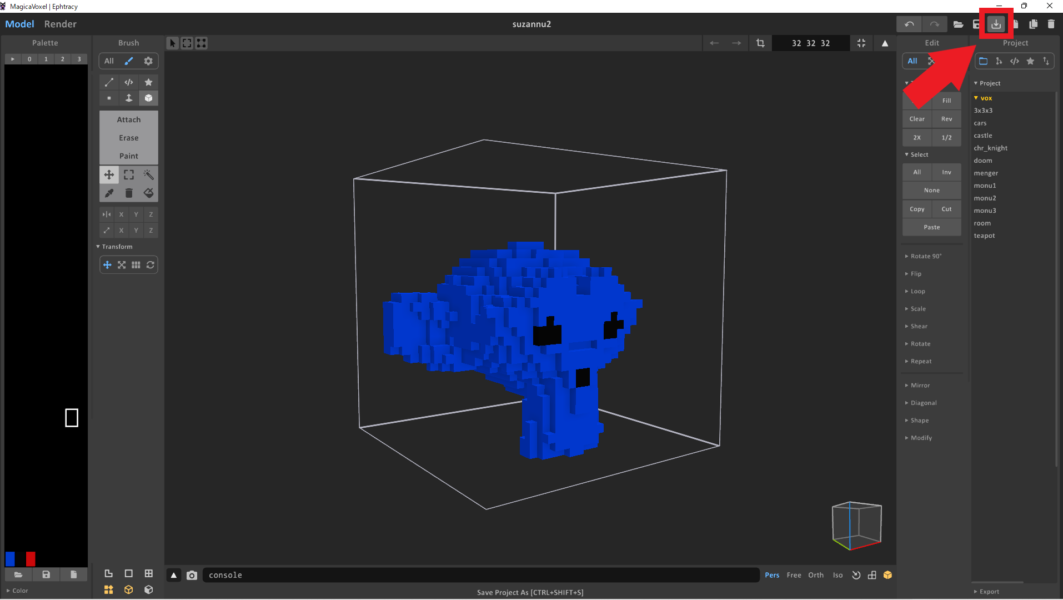Expand the Mirror section
The width and height of the screenshot is (1063, 600).
[917, 385]
